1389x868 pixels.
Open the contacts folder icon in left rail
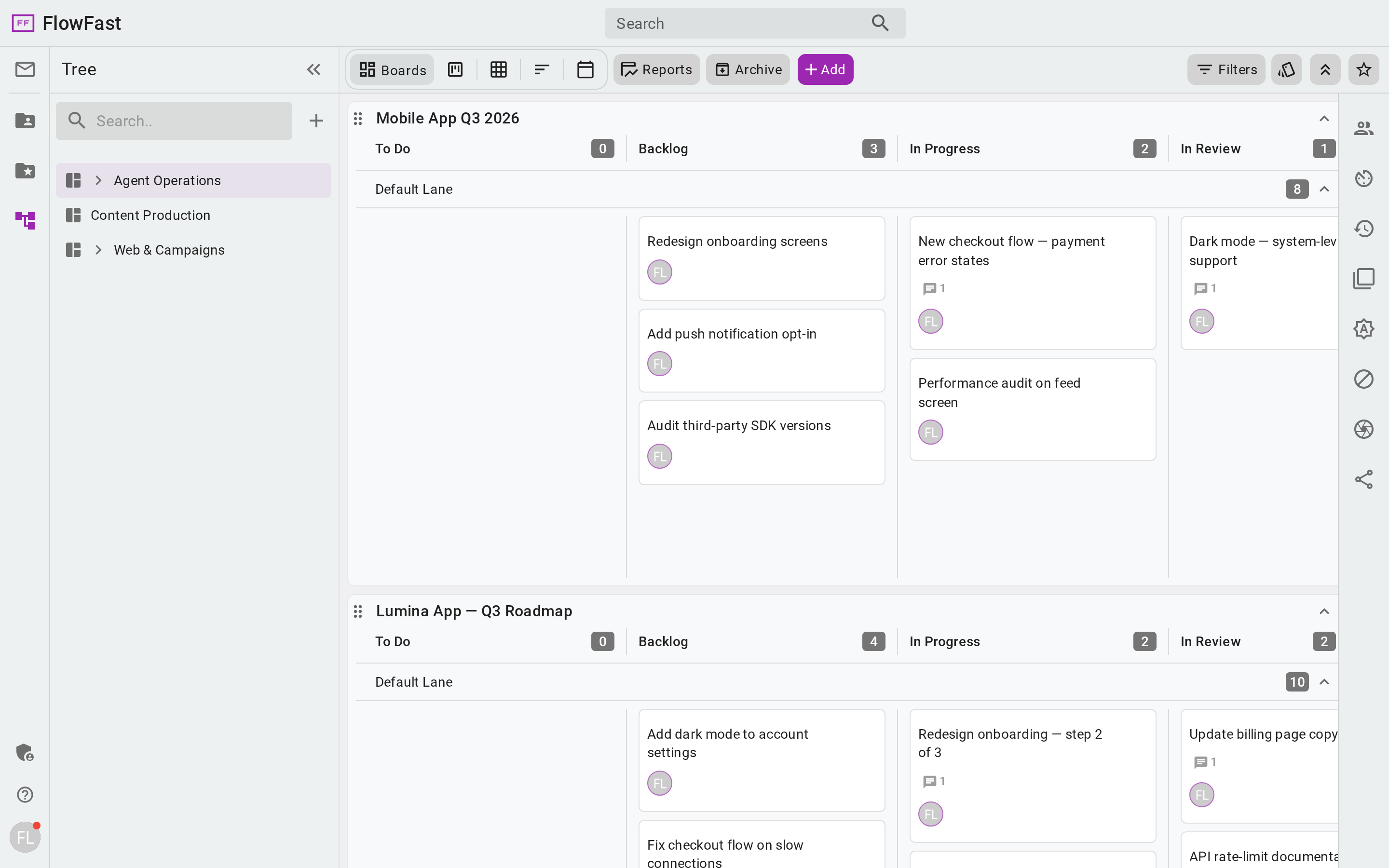(25, 121)
